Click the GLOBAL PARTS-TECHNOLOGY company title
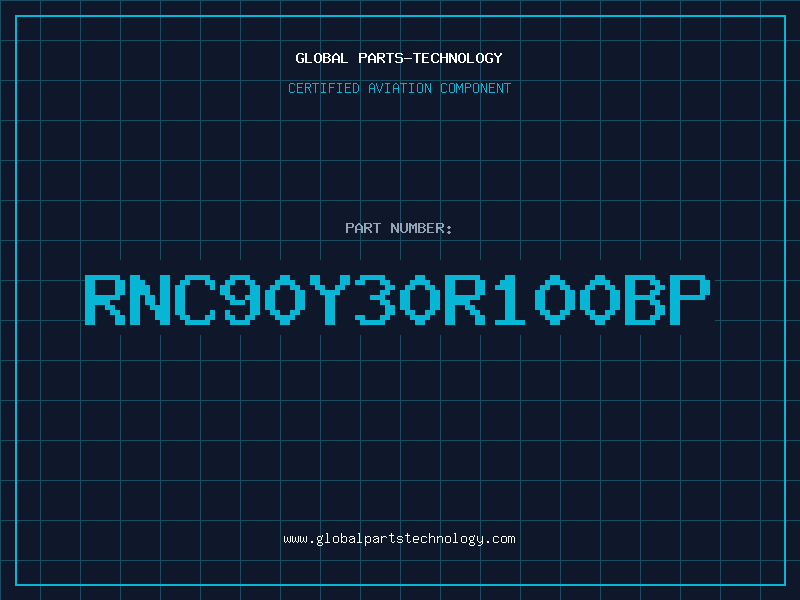 point(399,58)
